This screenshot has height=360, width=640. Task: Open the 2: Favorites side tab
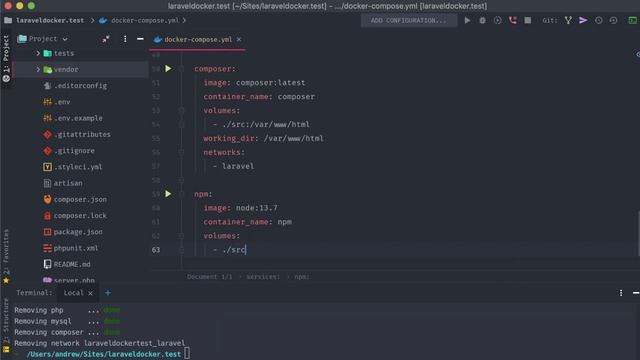6,256
